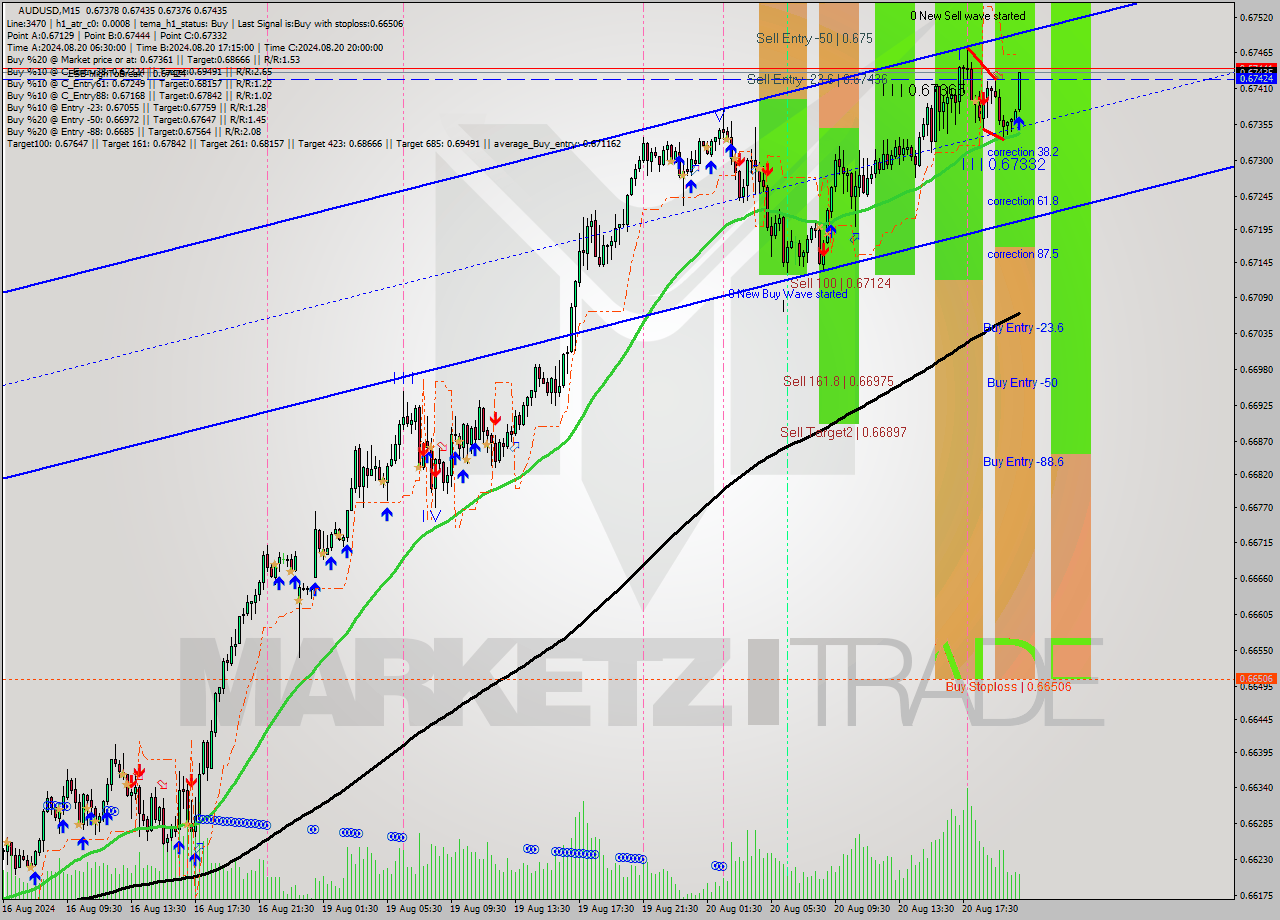Click the red 0.66506 stoploss tag on price axis
1280x920 pixels.
click(1257, 678)
